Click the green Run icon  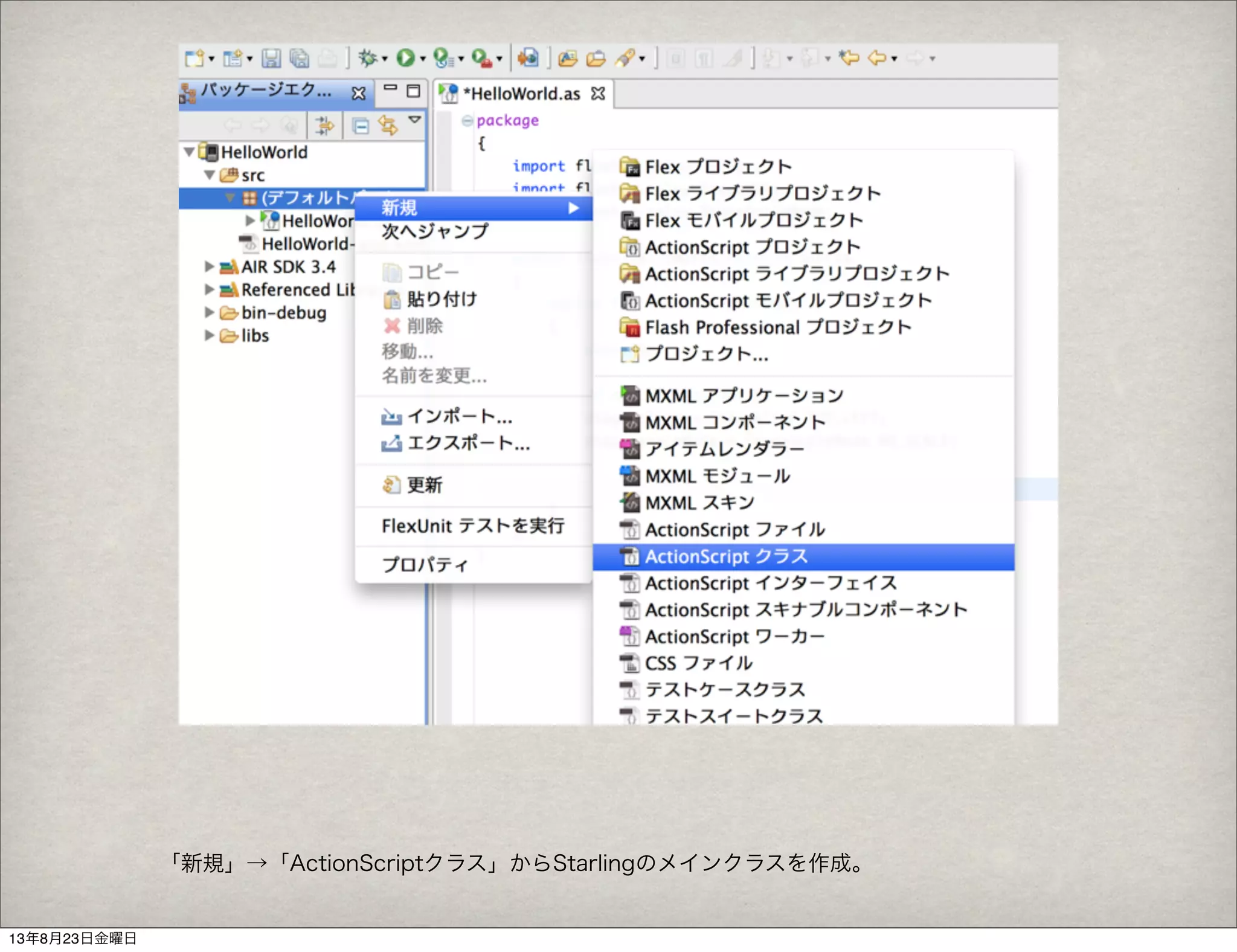click(406, 58)
